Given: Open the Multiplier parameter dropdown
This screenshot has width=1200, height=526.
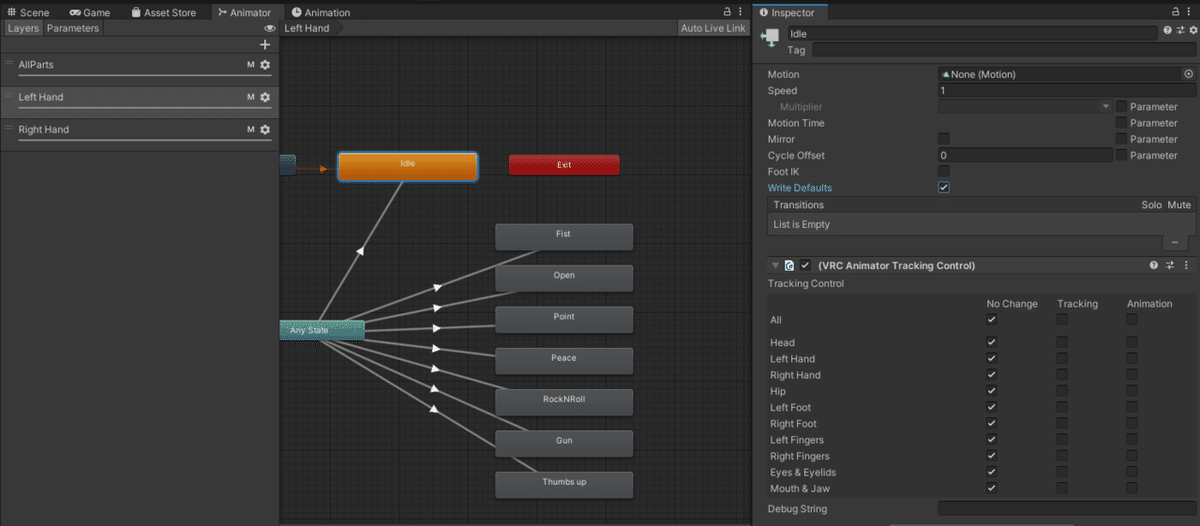Looking at the screenshot, I should [x=1025, y=106].
